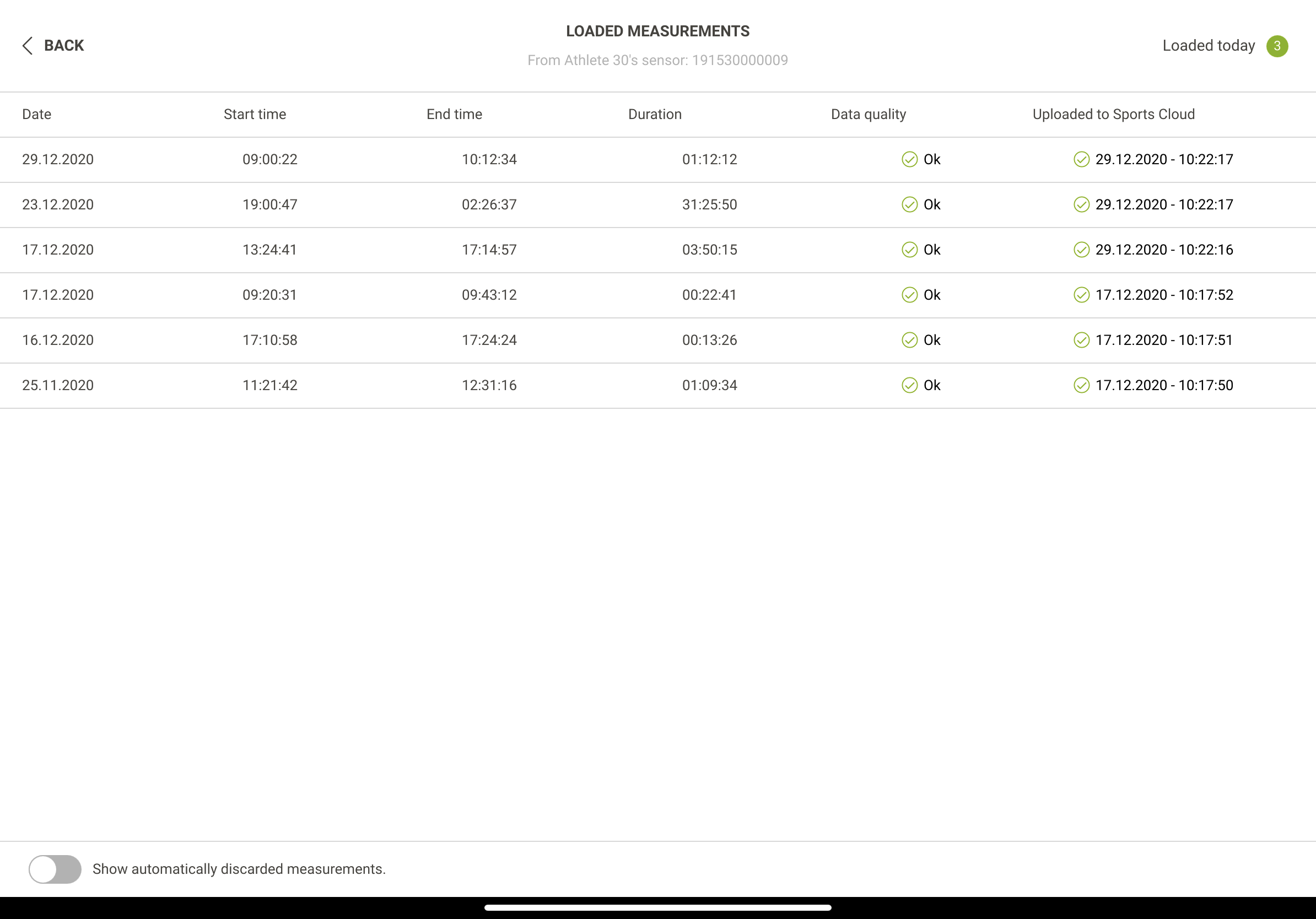1316x919 pixels.
Task: Toggle Show automatically discarded measurements switch
Action: coord(55,868)
